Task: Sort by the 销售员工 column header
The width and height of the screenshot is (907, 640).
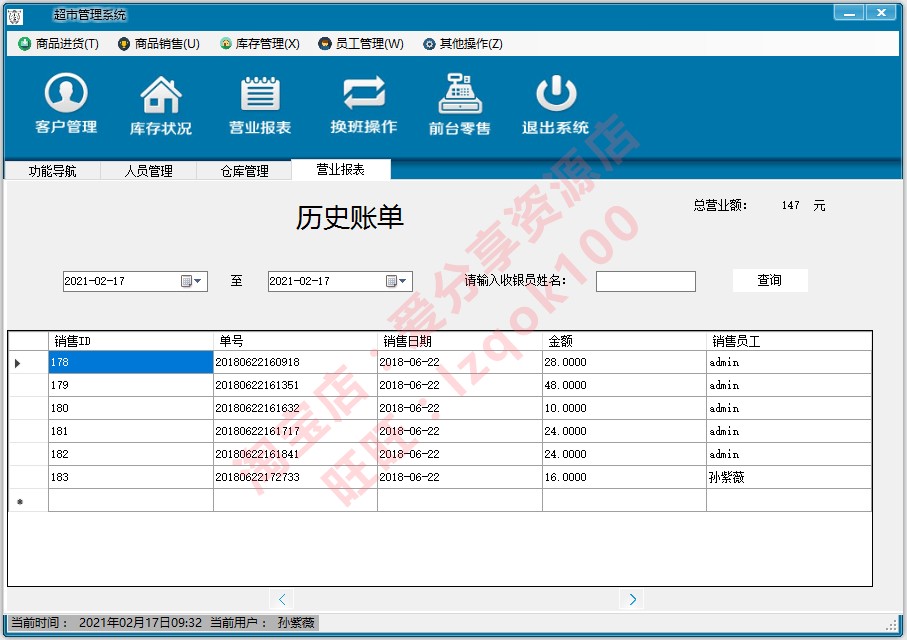Action: click(789, 341)
